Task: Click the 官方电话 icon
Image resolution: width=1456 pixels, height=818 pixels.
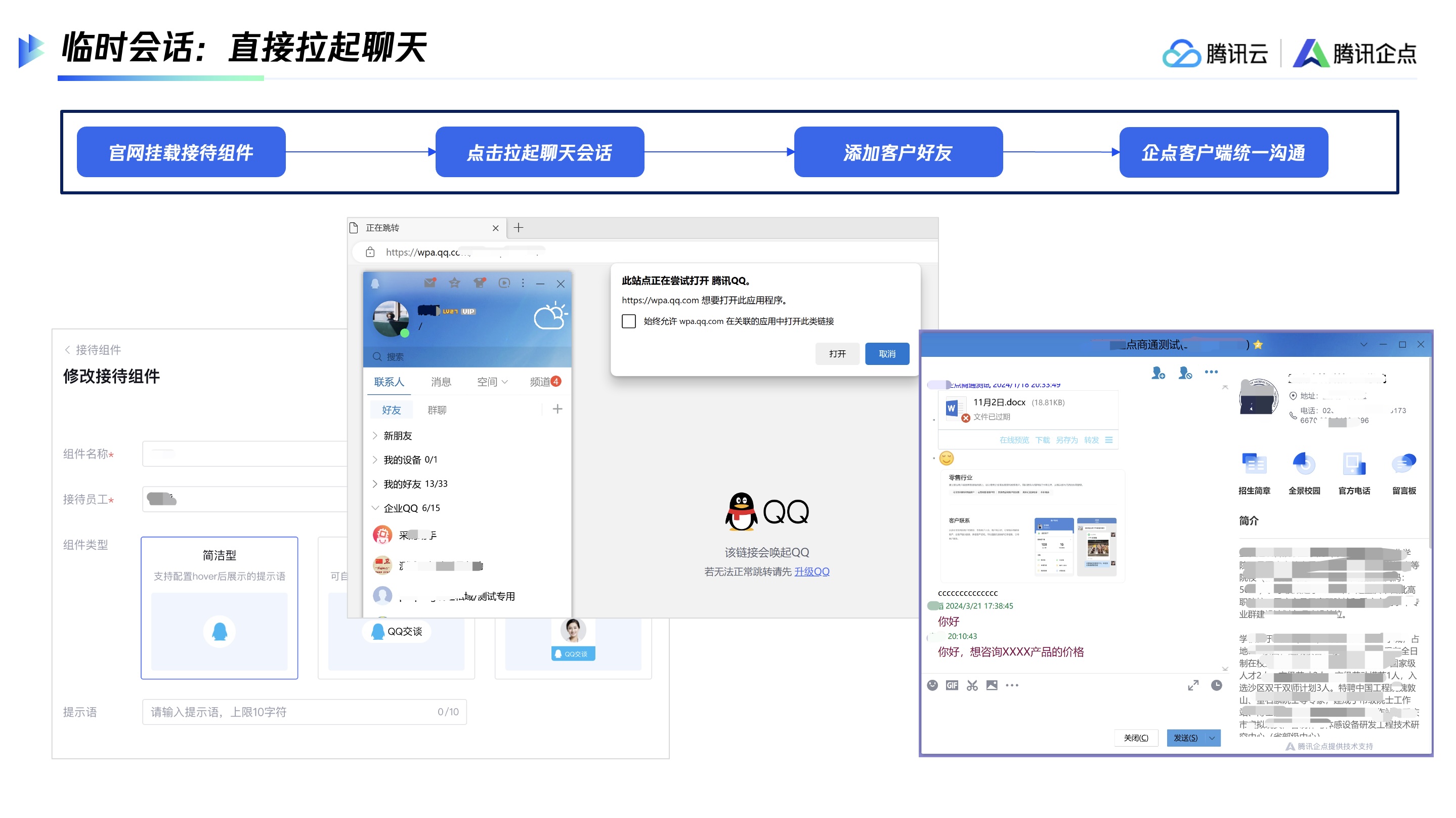Action: click(x=1354, y=465)
